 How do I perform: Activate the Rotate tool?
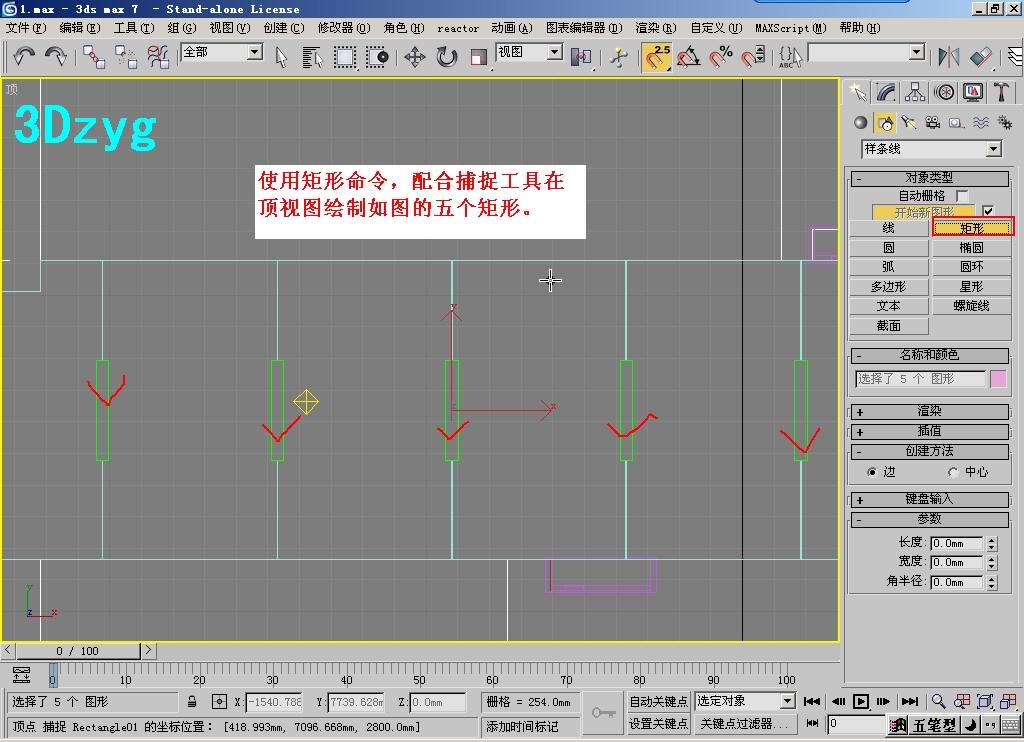pos(446,57)
